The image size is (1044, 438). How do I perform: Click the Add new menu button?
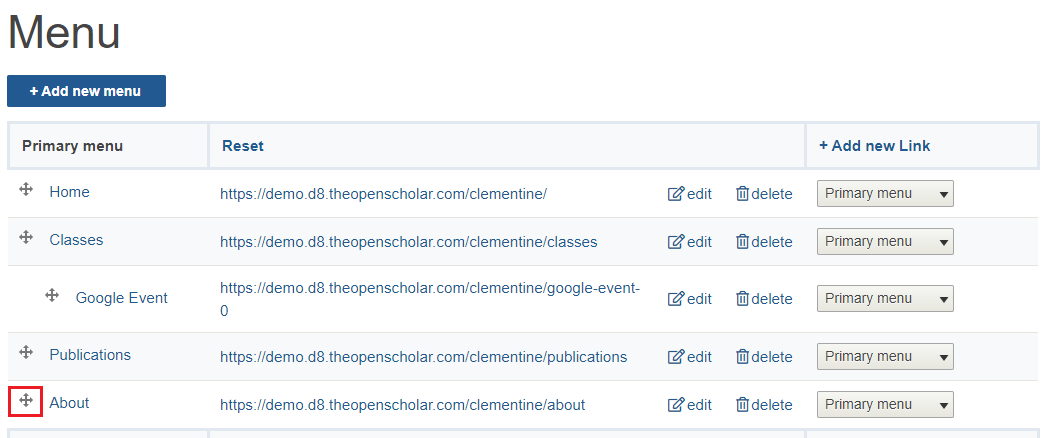point(87,91)
